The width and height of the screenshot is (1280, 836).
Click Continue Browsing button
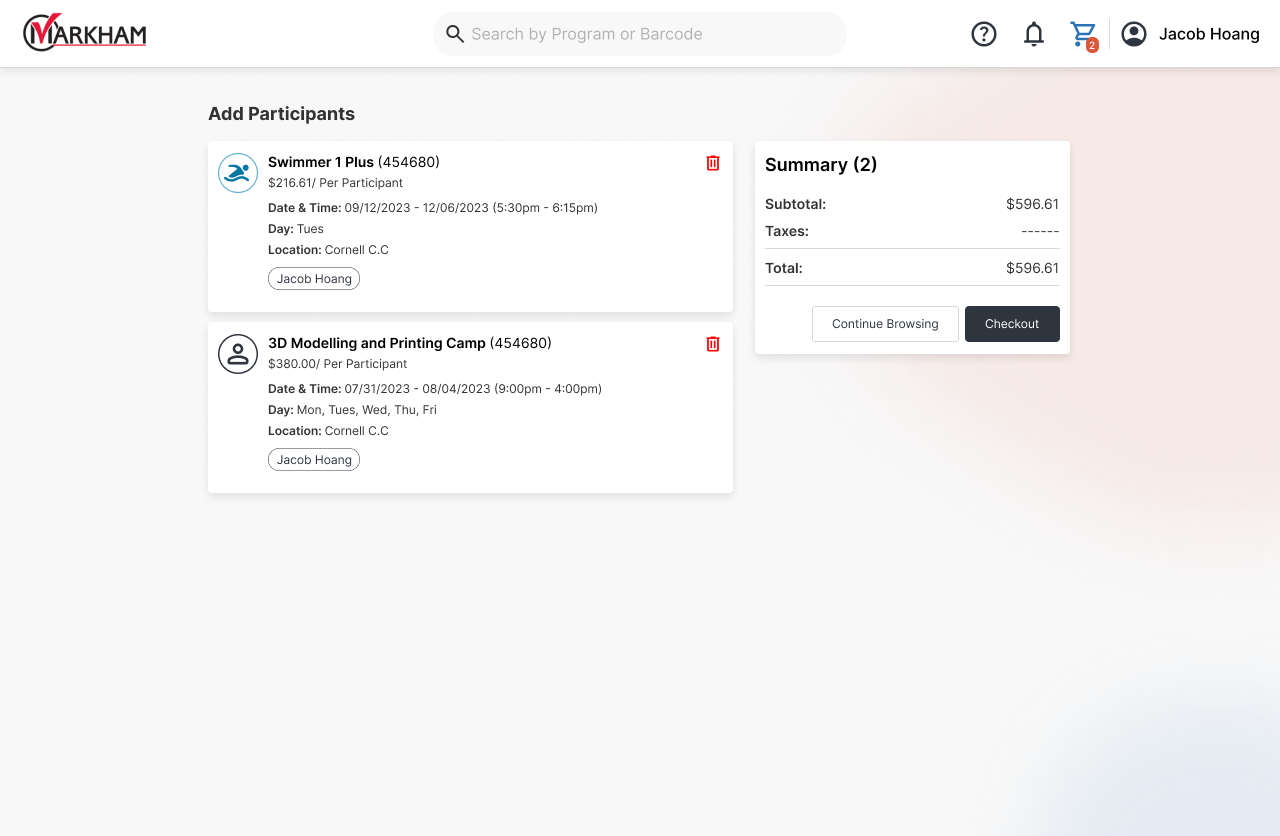pos(885,324)
